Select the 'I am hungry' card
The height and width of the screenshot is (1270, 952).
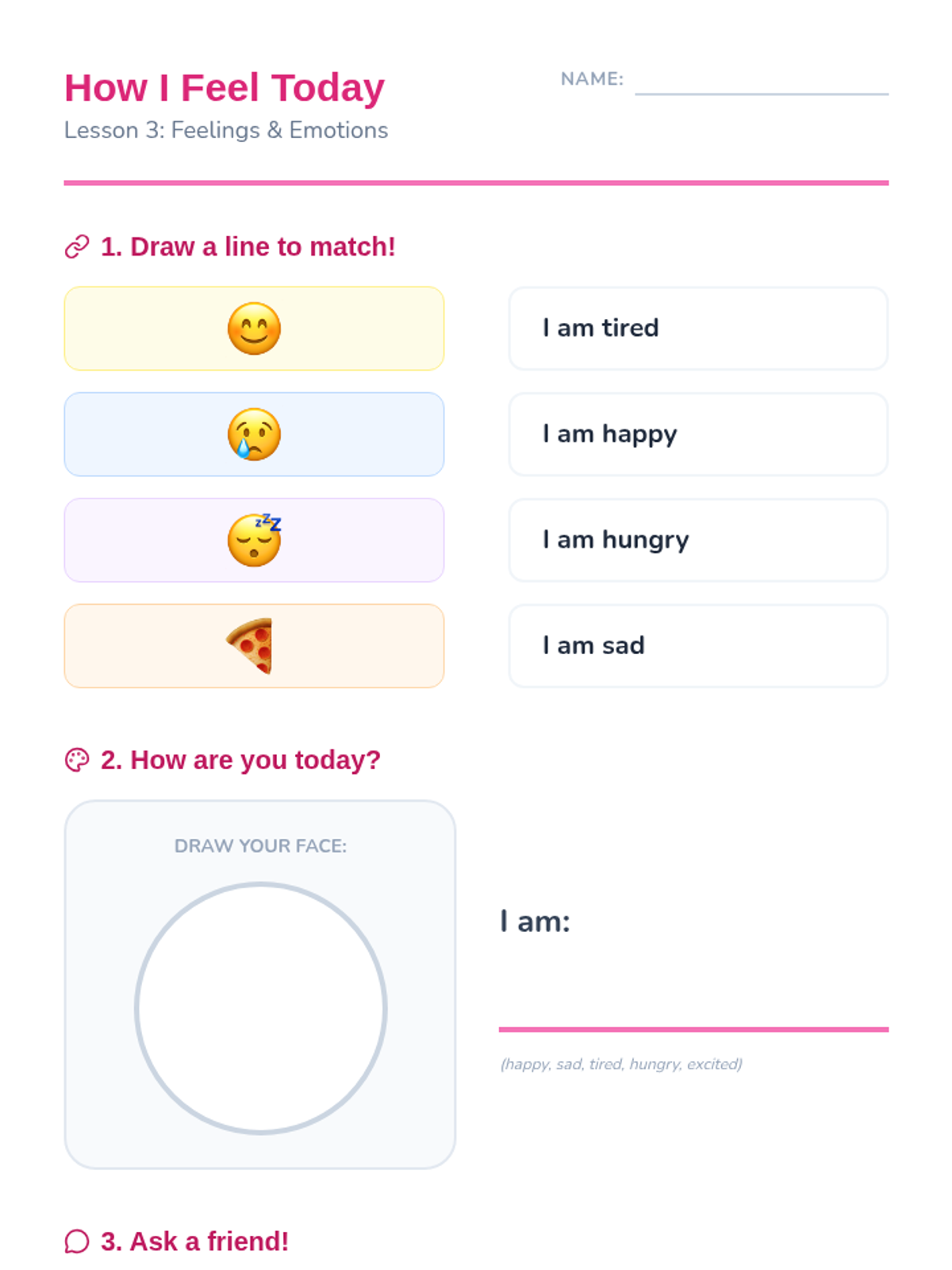[698, 540]
